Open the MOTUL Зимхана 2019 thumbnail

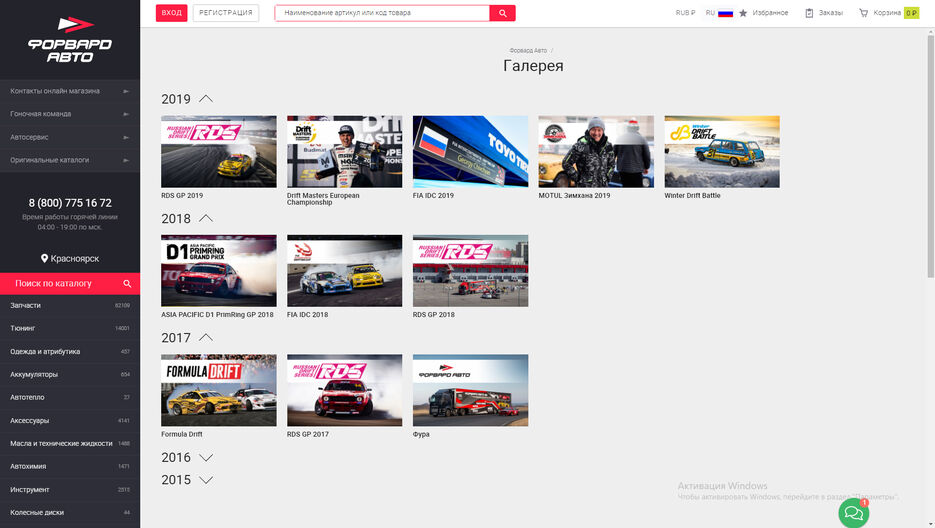[596, 152]
